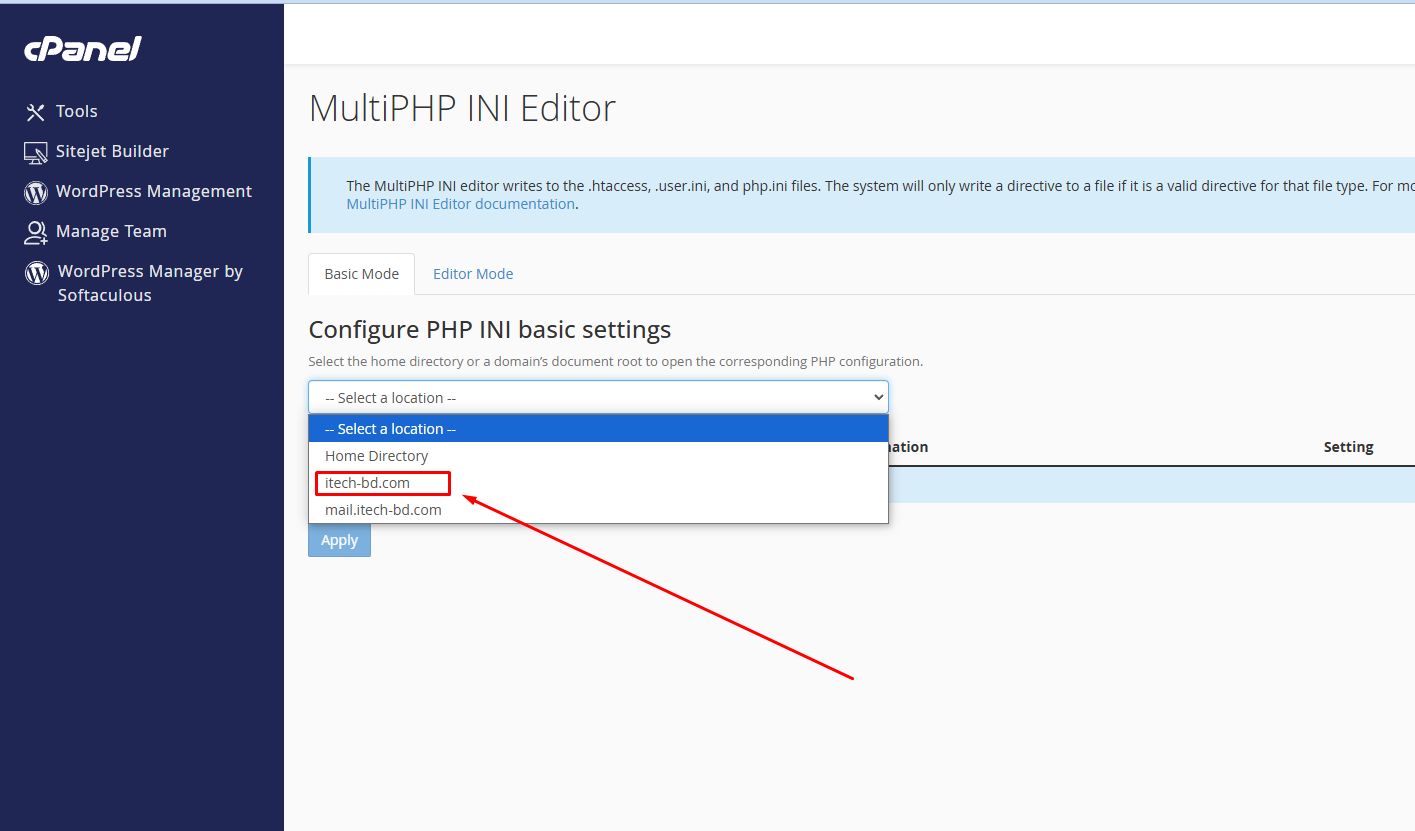Open Manage Team page
The width and height of the screenshot is (1415, 831).
click(111, 231)
